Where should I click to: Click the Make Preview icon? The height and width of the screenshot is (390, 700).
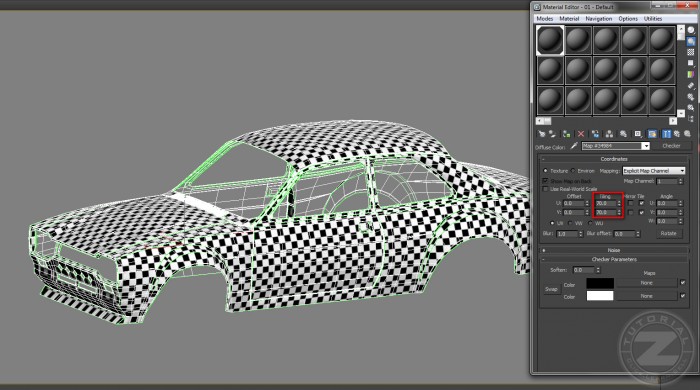coord(691,85)
